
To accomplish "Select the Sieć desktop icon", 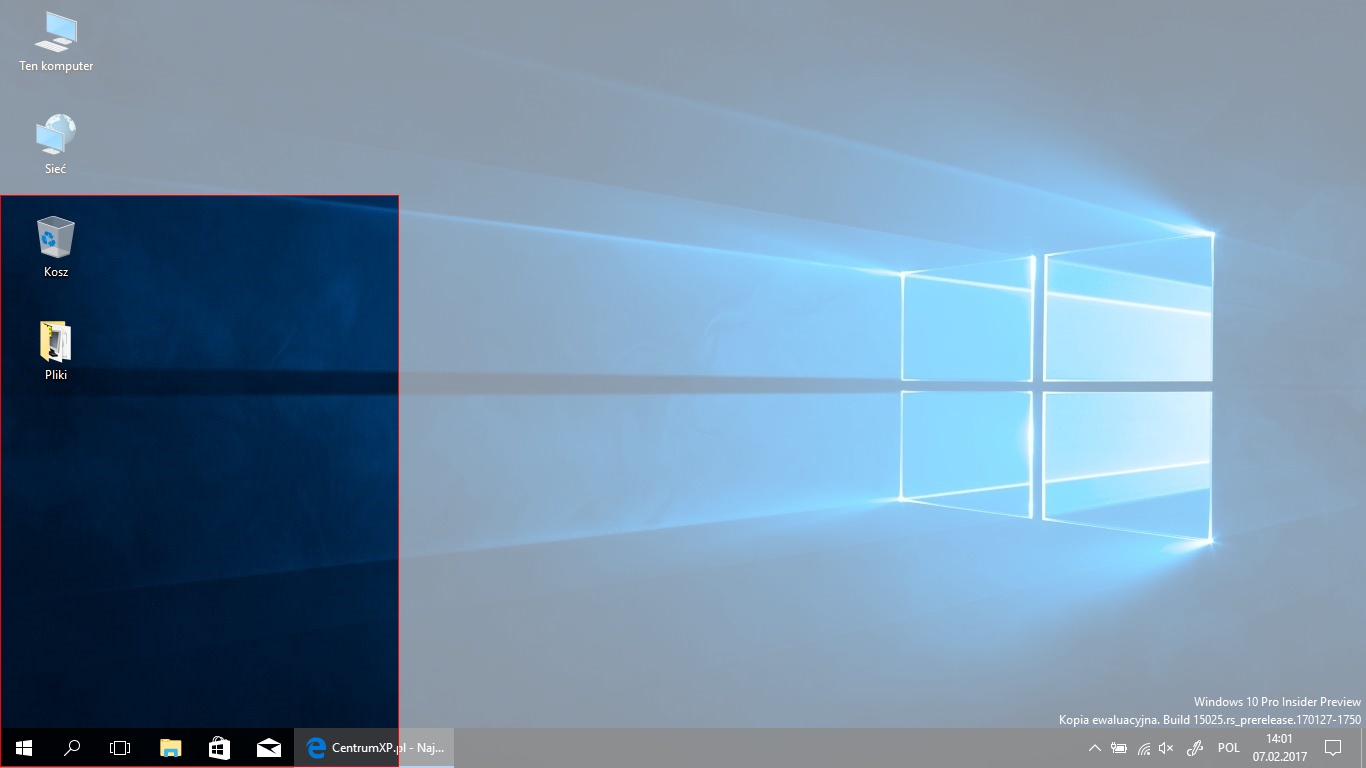I will point(56,145).
